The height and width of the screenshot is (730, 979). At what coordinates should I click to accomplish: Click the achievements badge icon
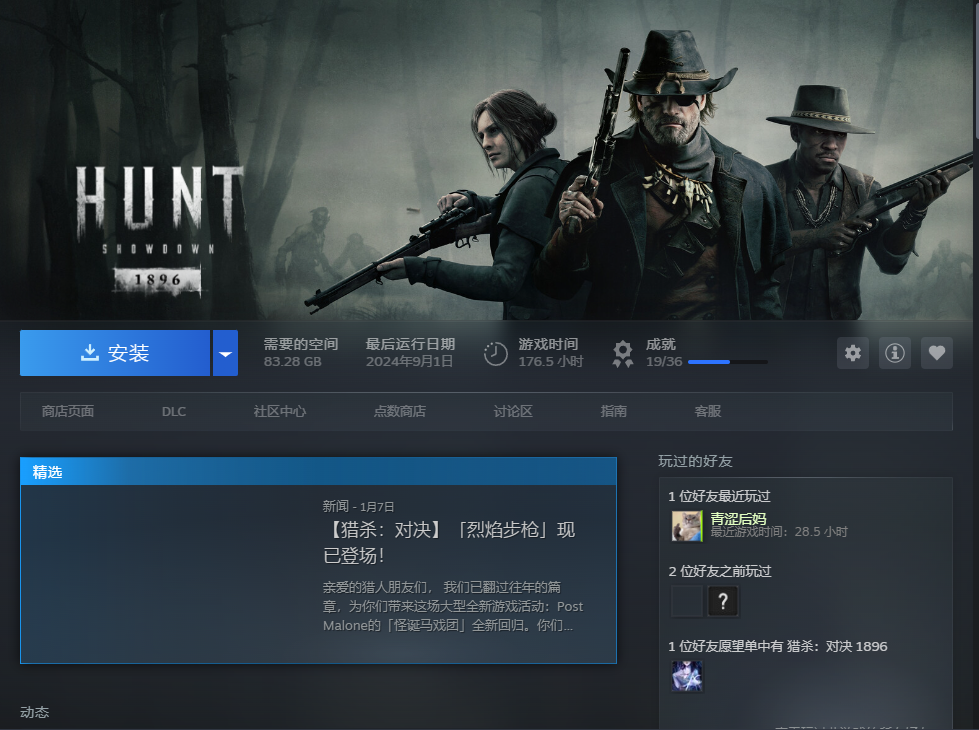coord(623,353)
